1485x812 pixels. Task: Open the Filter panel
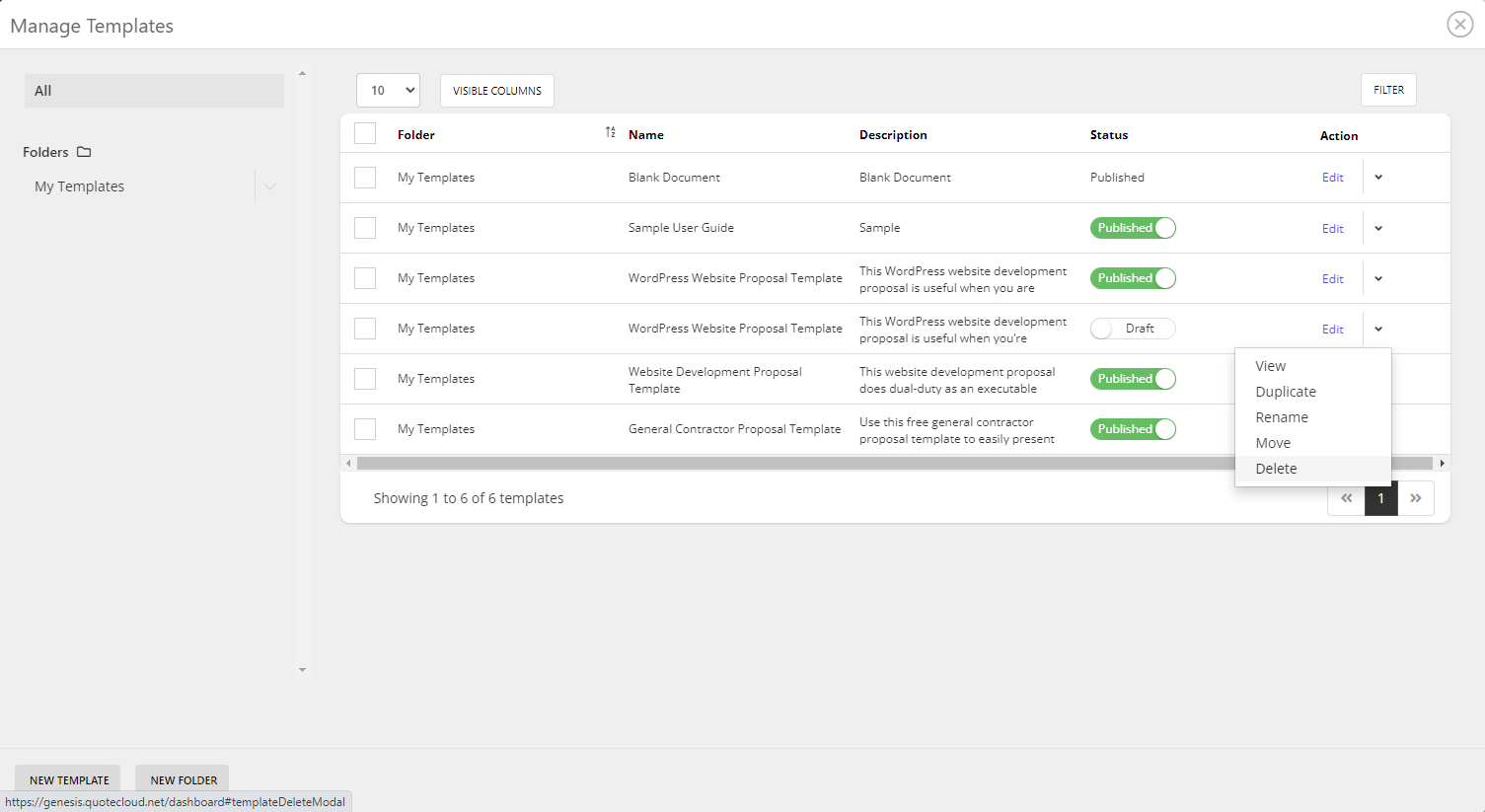pyautogui.click(x=1387, y=89)
